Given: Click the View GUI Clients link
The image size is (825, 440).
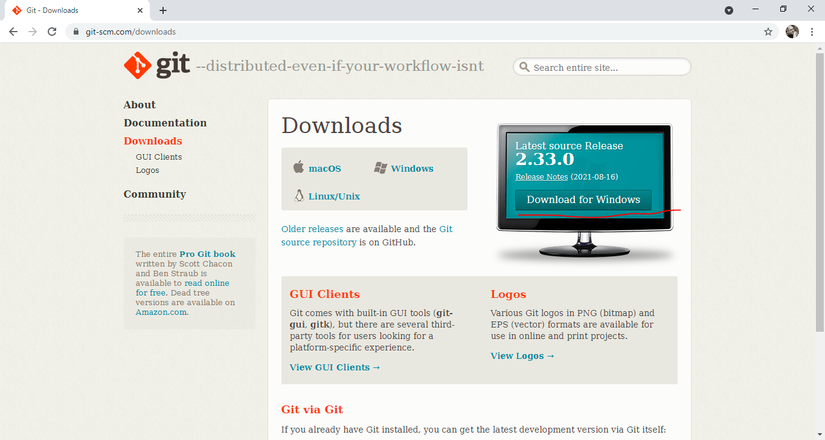Looking at the screenshot, I should tap(335, 367).
